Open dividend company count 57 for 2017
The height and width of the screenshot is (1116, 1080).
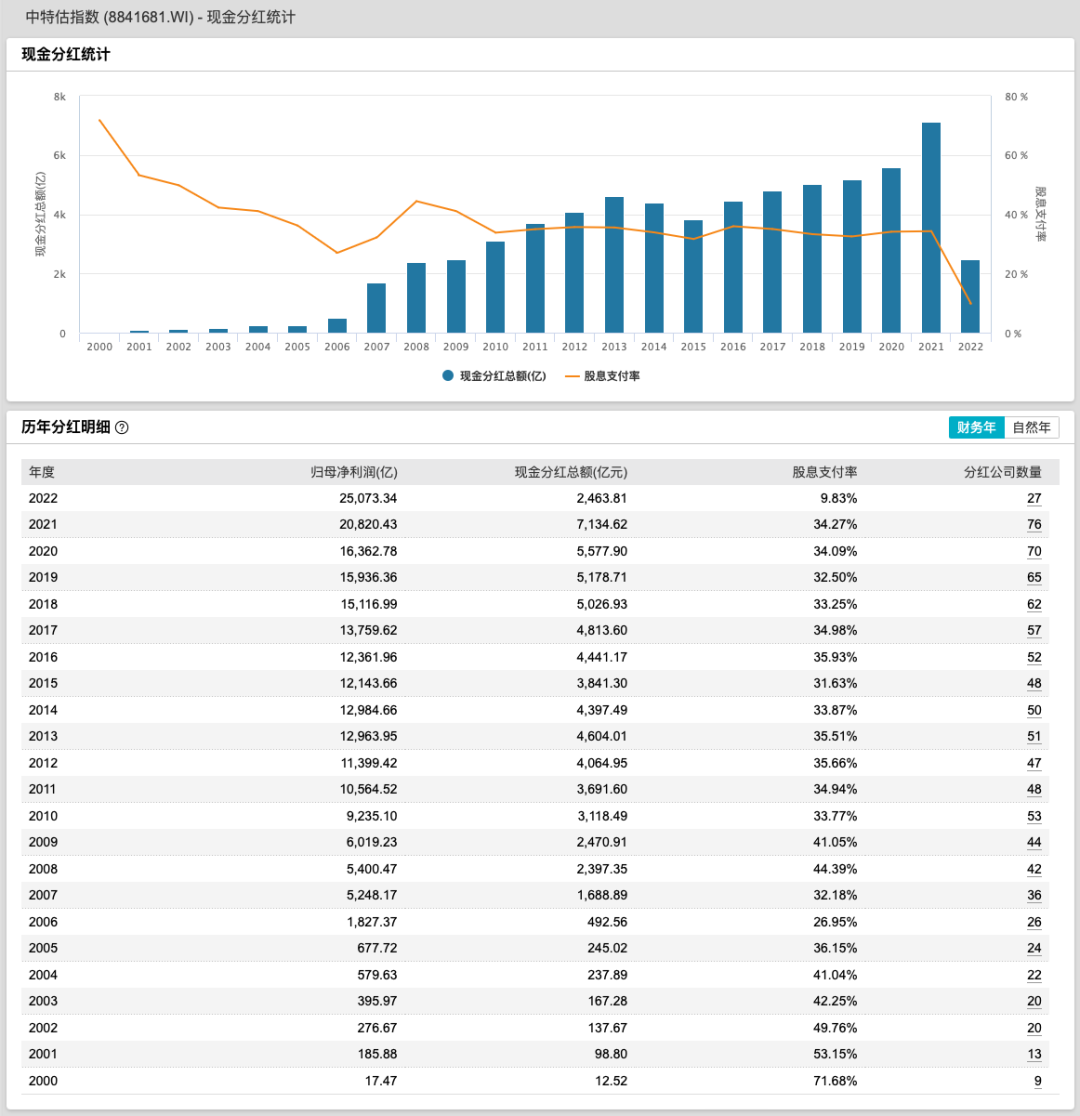(x=1034, y=630)
